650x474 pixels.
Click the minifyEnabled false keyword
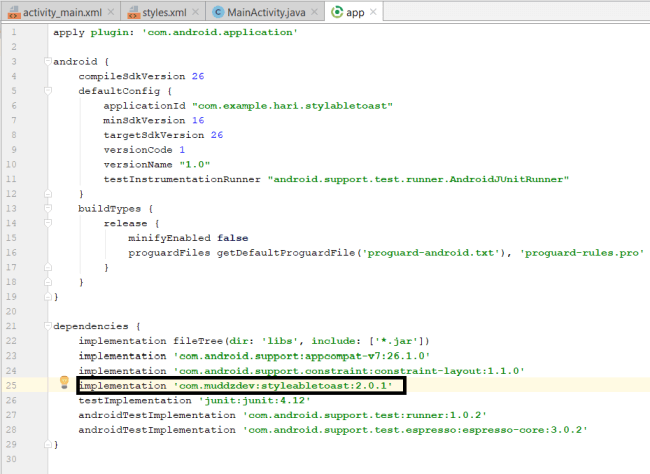233,238
